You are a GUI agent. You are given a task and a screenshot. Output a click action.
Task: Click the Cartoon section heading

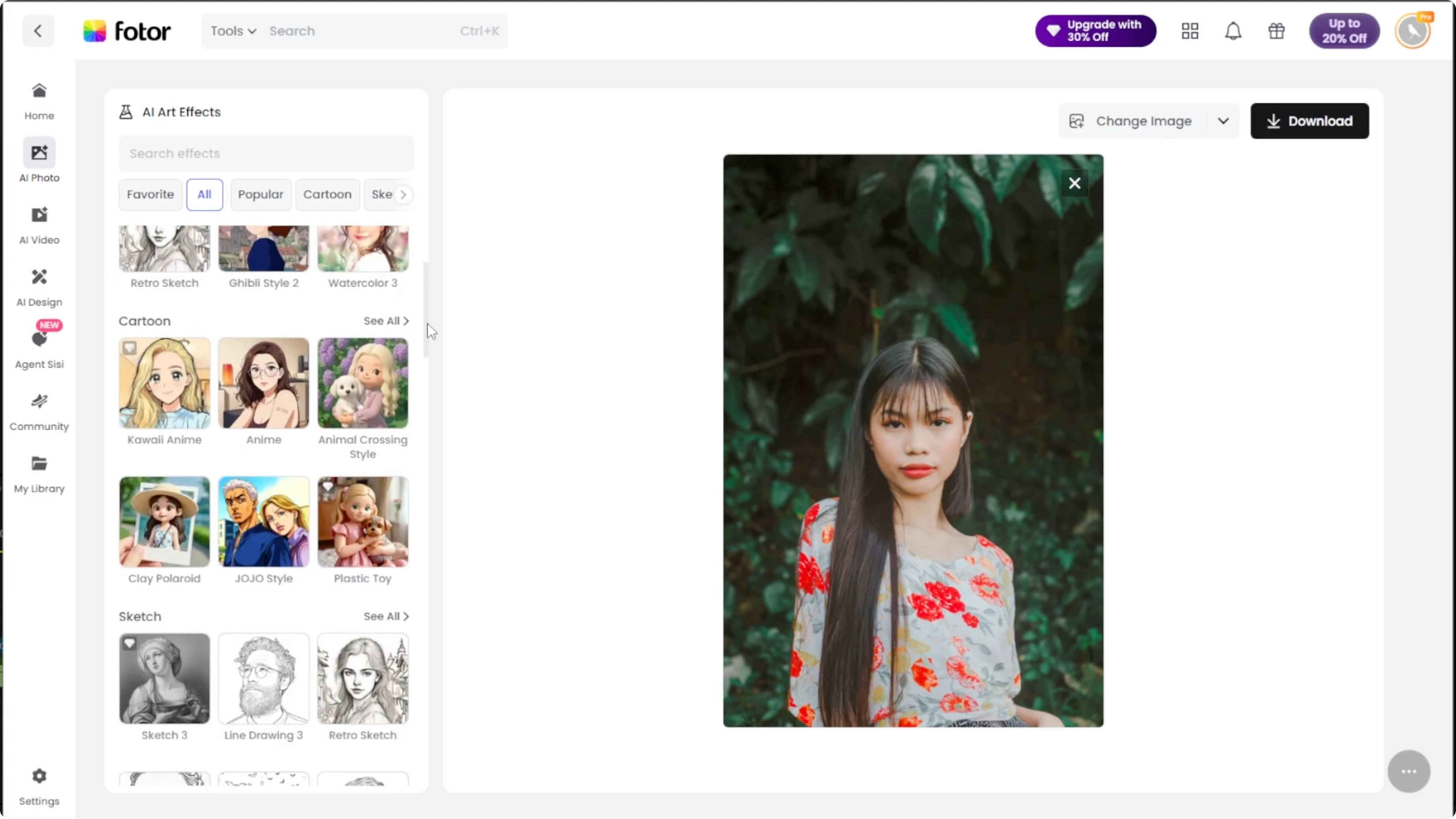click(x=145, y=321)
